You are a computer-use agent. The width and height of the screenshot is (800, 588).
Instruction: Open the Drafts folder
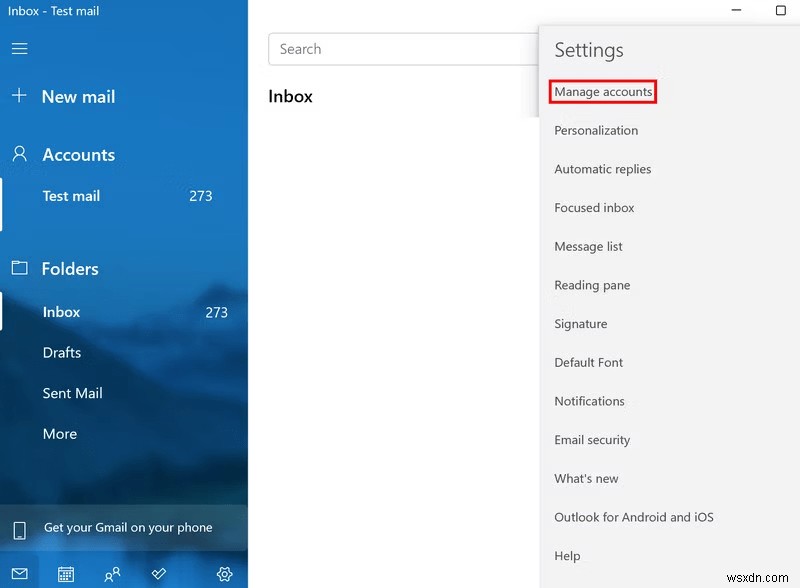click(x=62, y=352)
